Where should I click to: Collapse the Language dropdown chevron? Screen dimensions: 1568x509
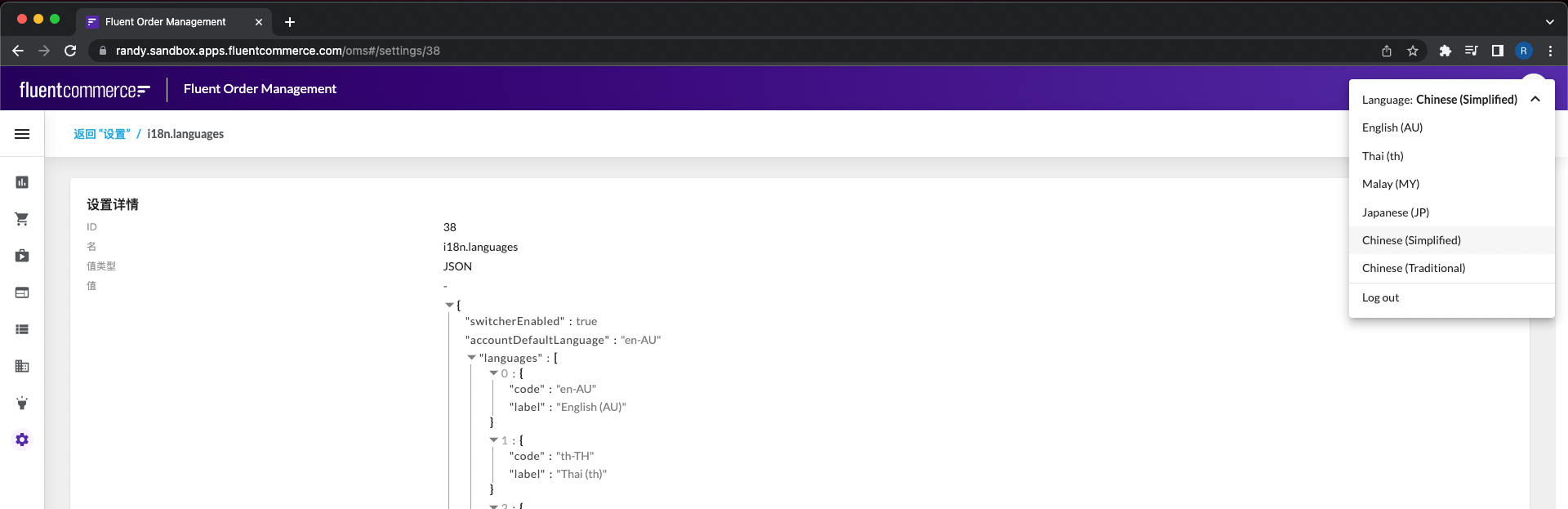(1535, 100)
